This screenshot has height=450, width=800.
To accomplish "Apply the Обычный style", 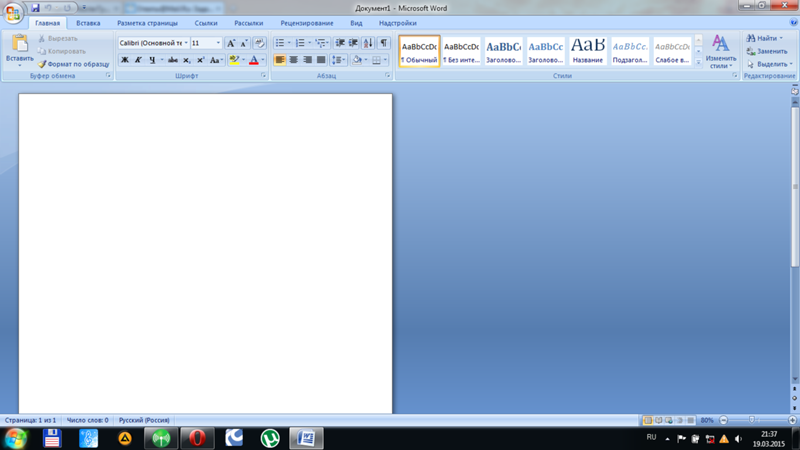I will [419, 51].
